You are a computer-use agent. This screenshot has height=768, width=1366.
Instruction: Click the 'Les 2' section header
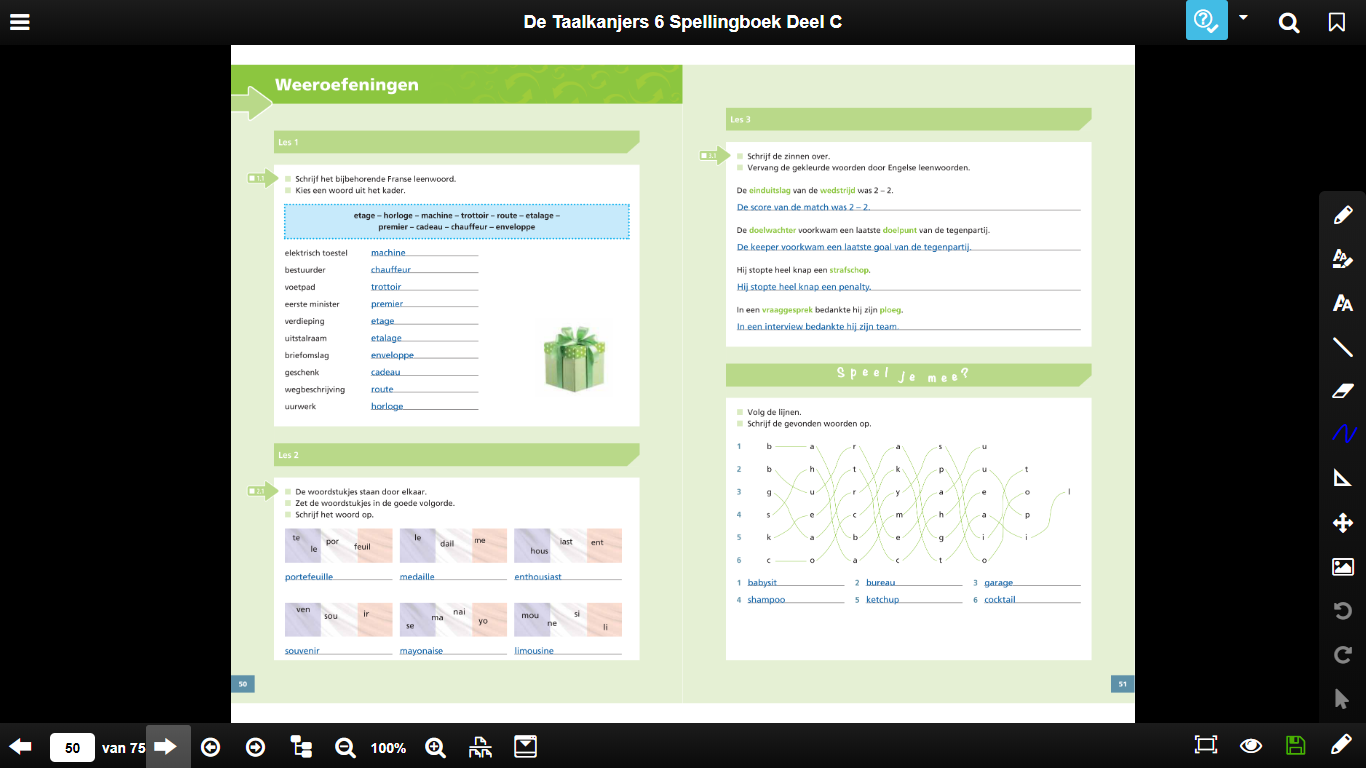coord(456,455)
